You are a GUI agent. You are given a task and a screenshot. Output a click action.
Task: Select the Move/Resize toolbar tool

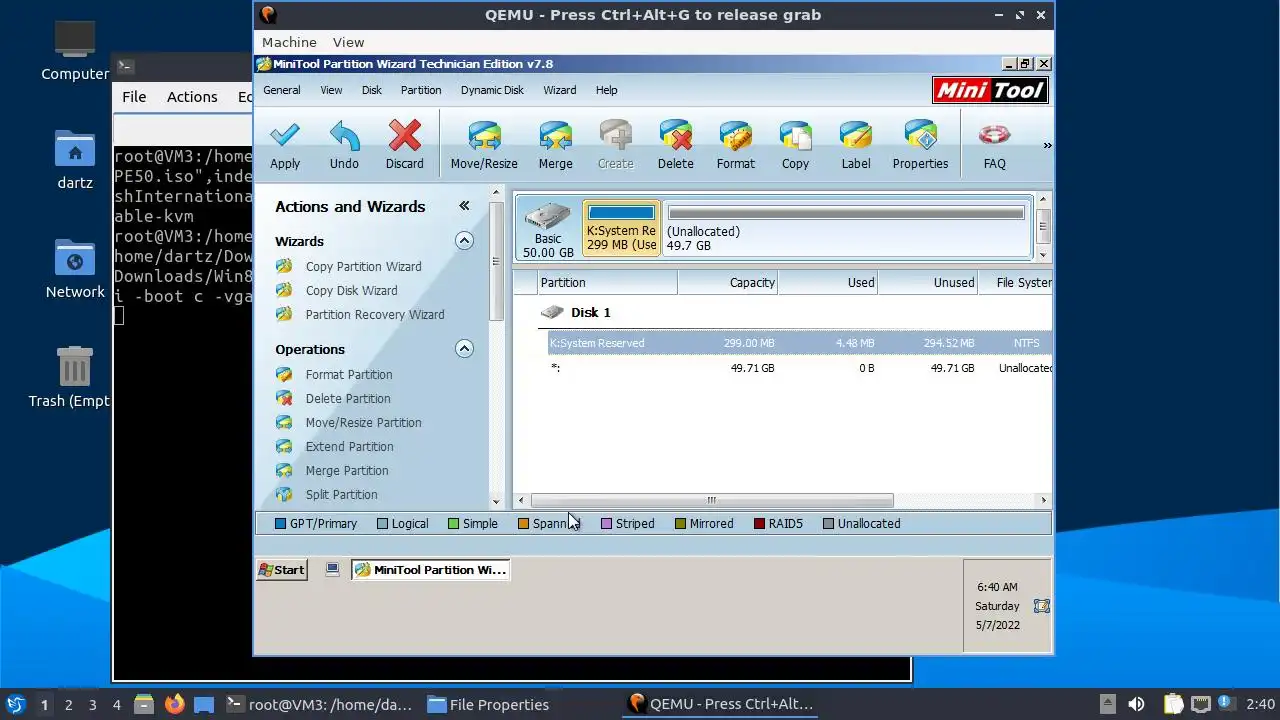(x=484, y=145)
